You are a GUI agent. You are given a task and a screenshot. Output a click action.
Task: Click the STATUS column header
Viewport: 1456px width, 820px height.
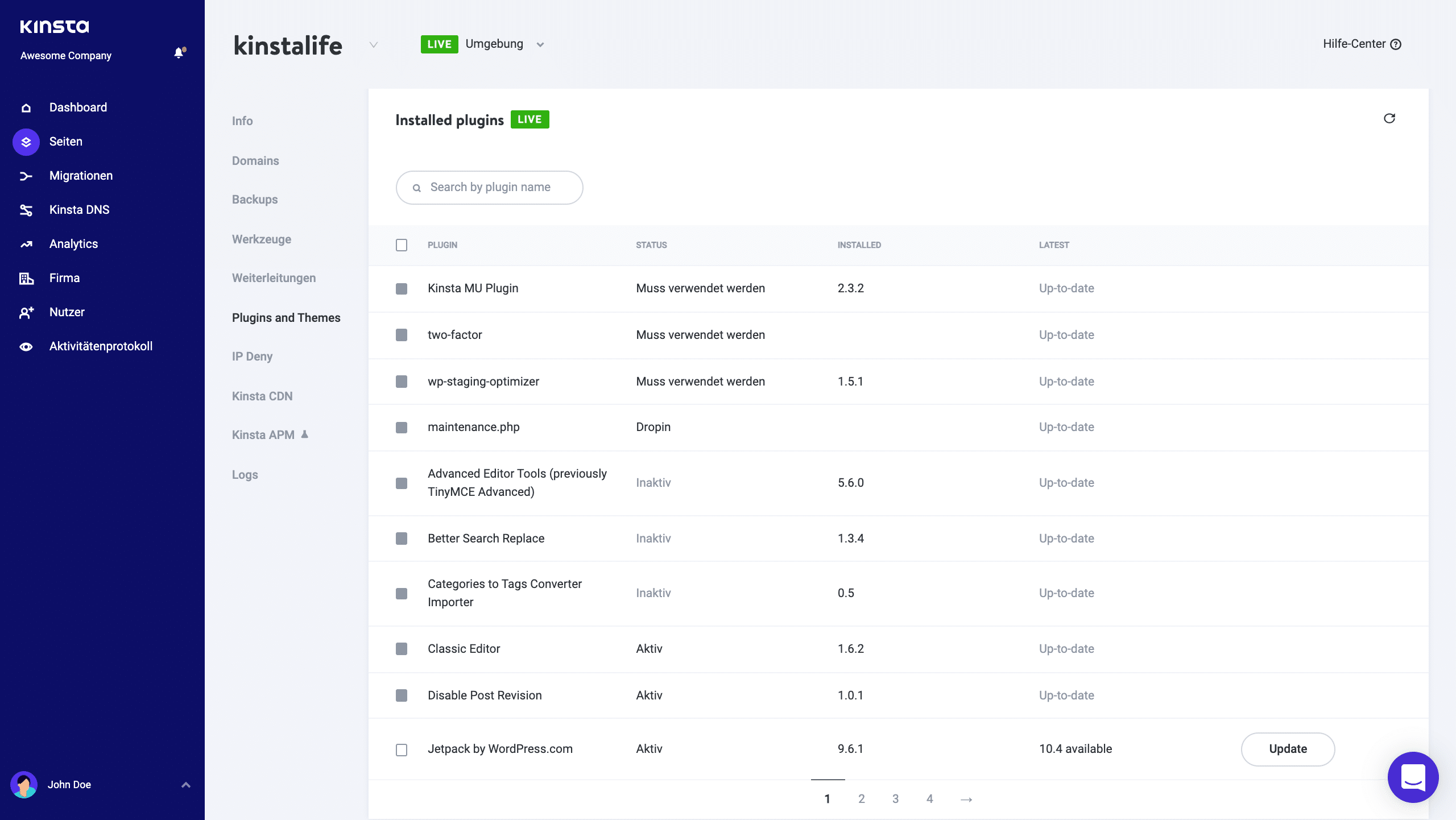[651, 245]
